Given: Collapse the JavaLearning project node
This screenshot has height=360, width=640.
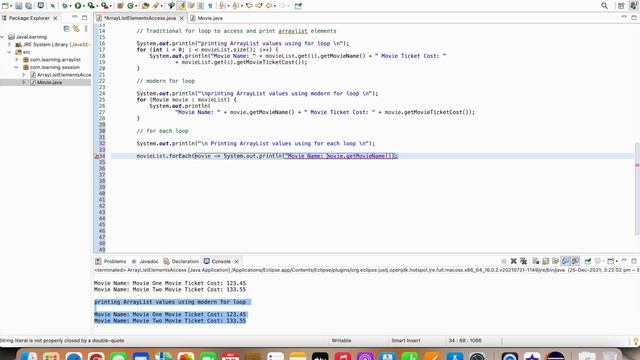Looking at the screenshot, I should tap(3, 37).
